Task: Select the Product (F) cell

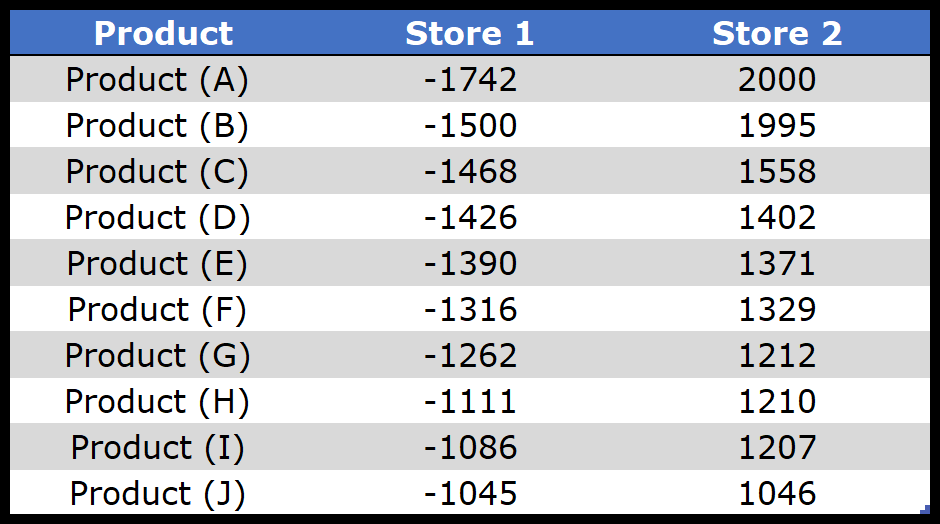Action: point(157,309)
